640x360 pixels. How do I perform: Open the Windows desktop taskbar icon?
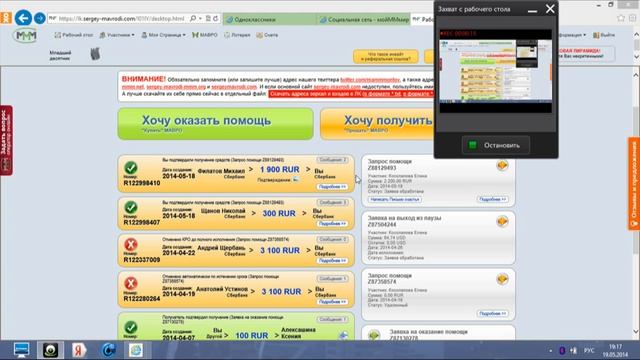pos(21,350)
